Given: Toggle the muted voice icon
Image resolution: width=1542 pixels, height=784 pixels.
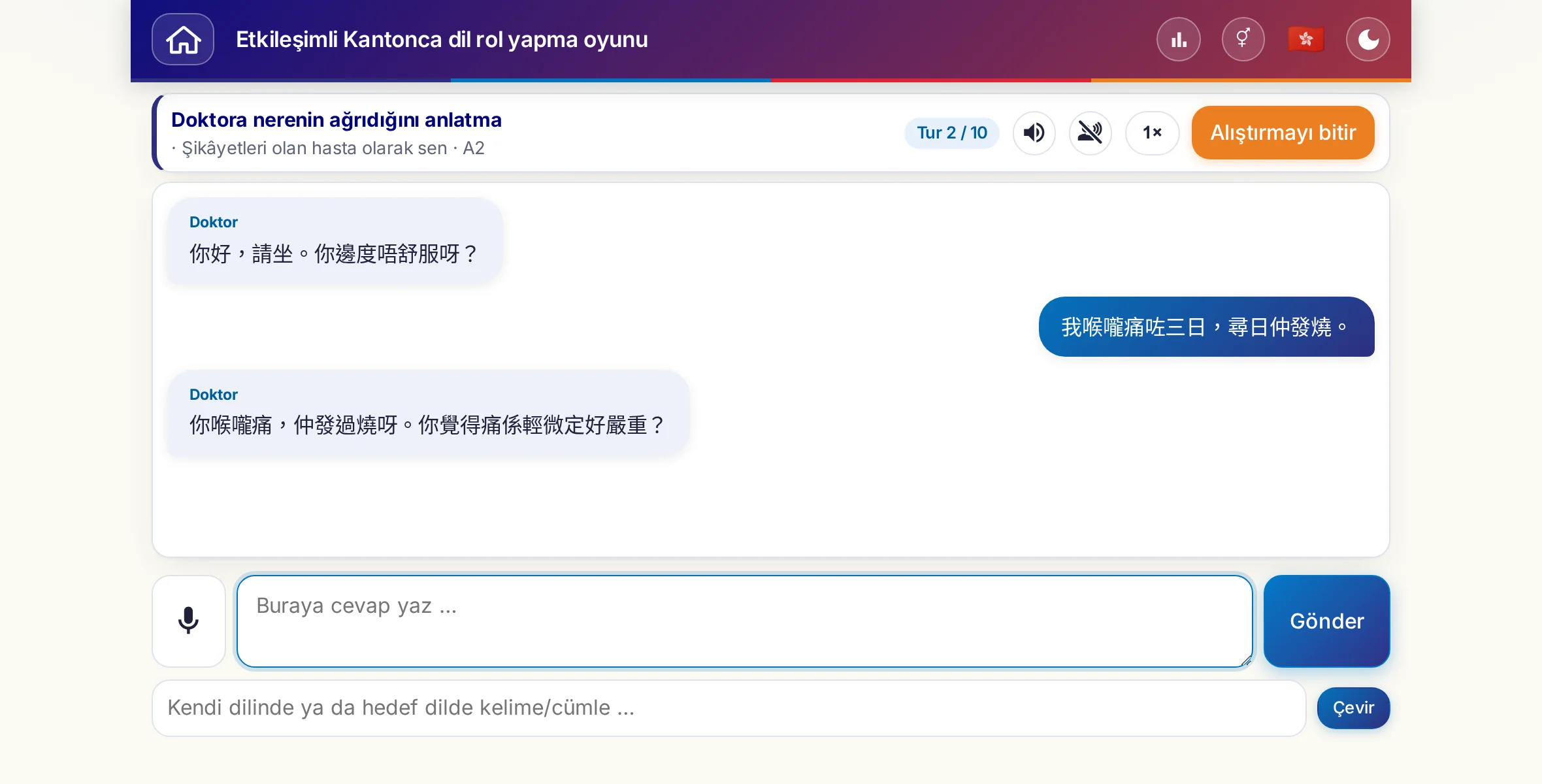Looking at the screenshot, I should pos(1091,133).
